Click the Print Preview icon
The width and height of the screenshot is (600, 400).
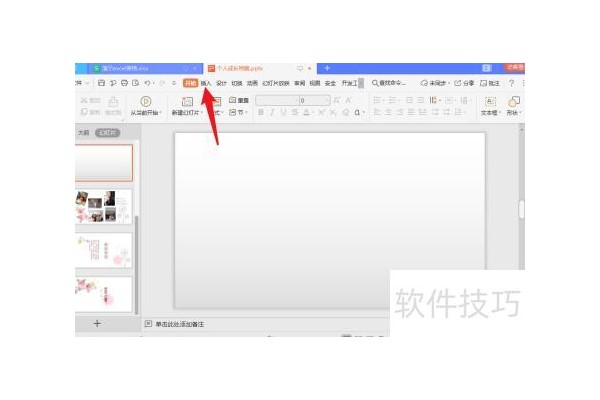click(x=135, y=83)
